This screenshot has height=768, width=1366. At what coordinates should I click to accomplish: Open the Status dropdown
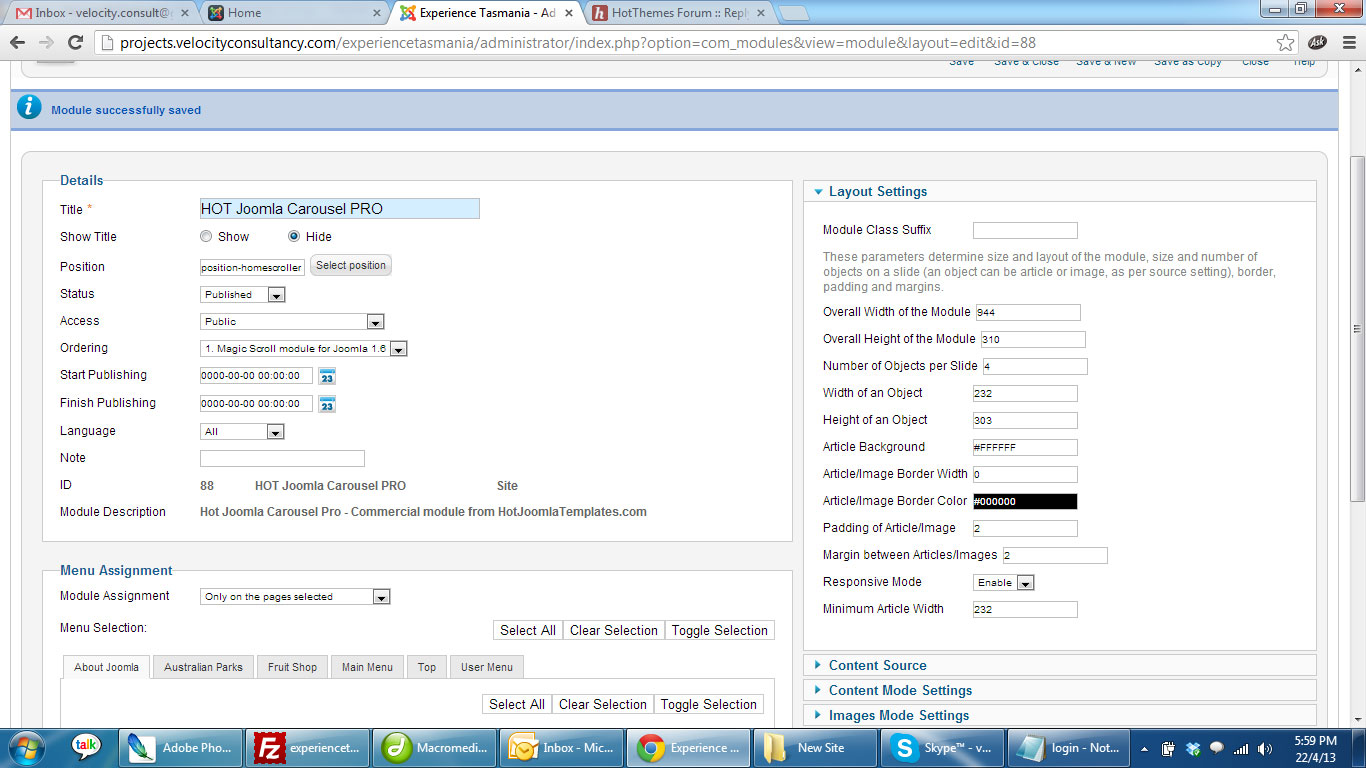(x=243, y=295)
